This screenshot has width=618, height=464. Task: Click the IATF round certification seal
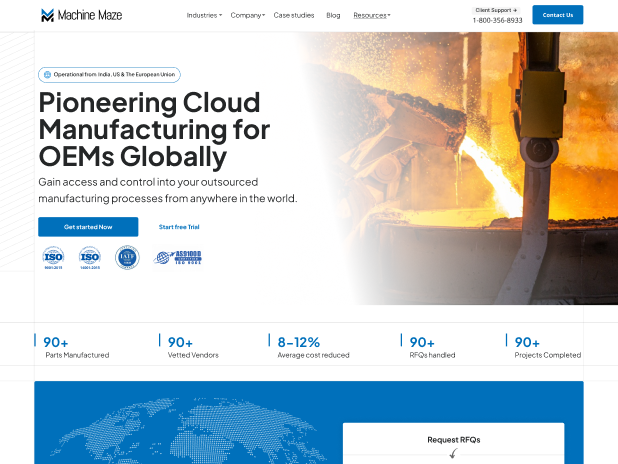(x=127, y=257)
